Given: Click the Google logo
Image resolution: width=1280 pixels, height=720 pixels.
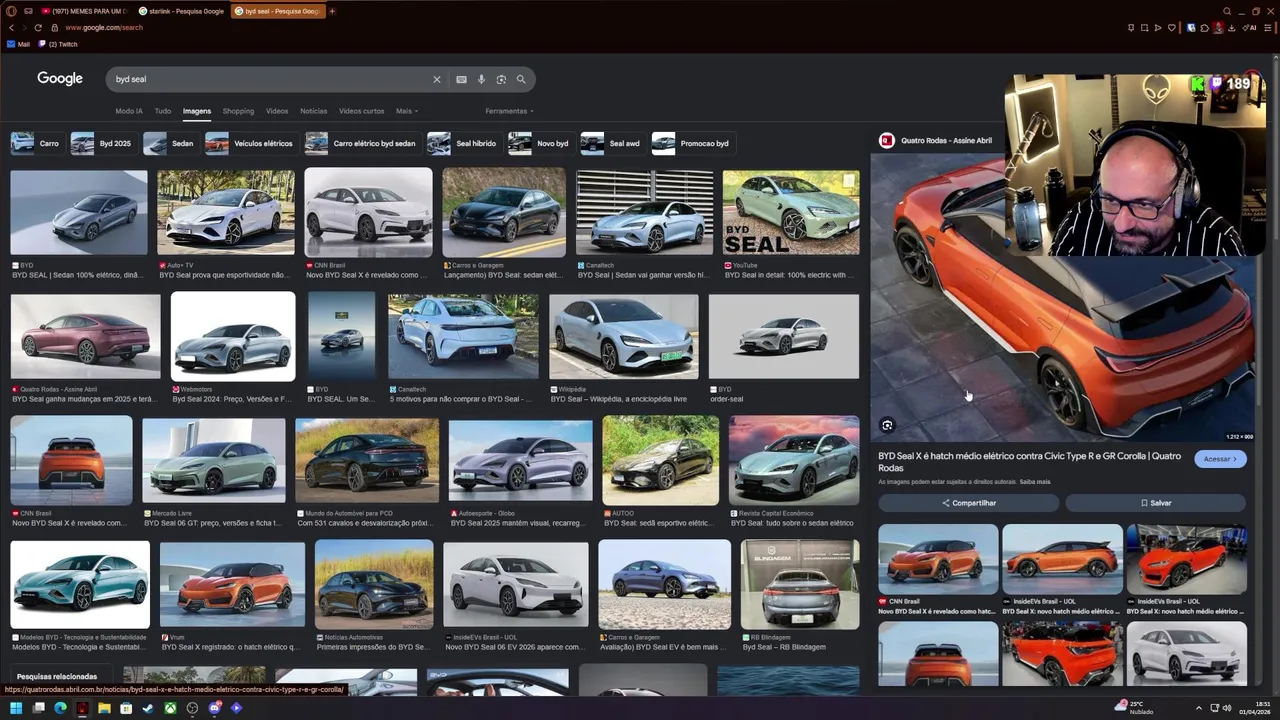Looking at the screenshot, I should 60,78.
